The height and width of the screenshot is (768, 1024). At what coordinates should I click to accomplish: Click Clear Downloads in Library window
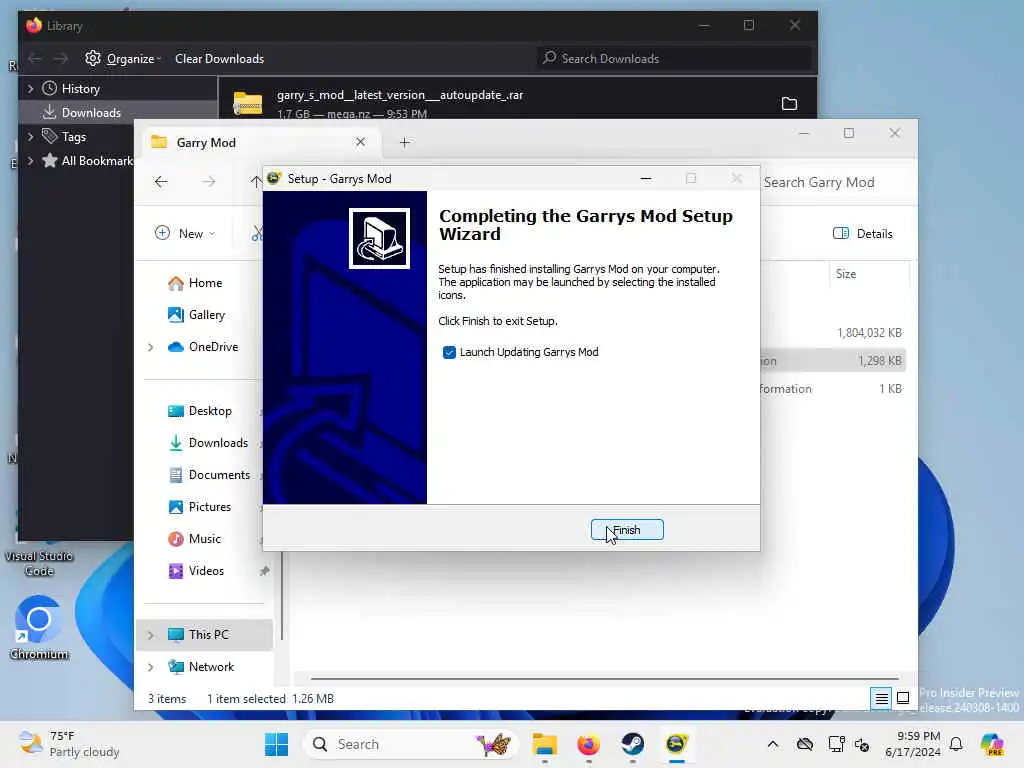(219, 59)
